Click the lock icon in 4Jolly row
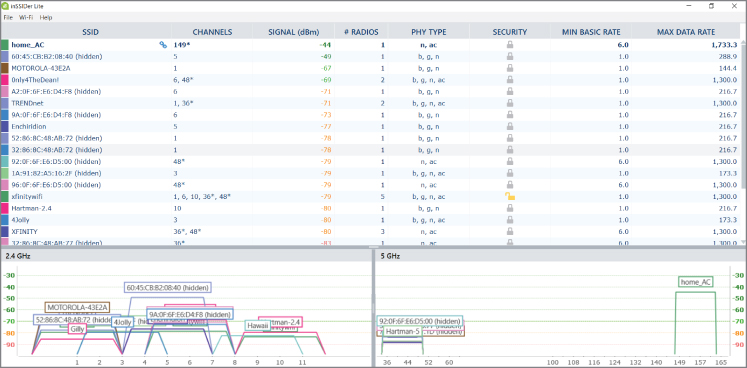 point(510,220)
